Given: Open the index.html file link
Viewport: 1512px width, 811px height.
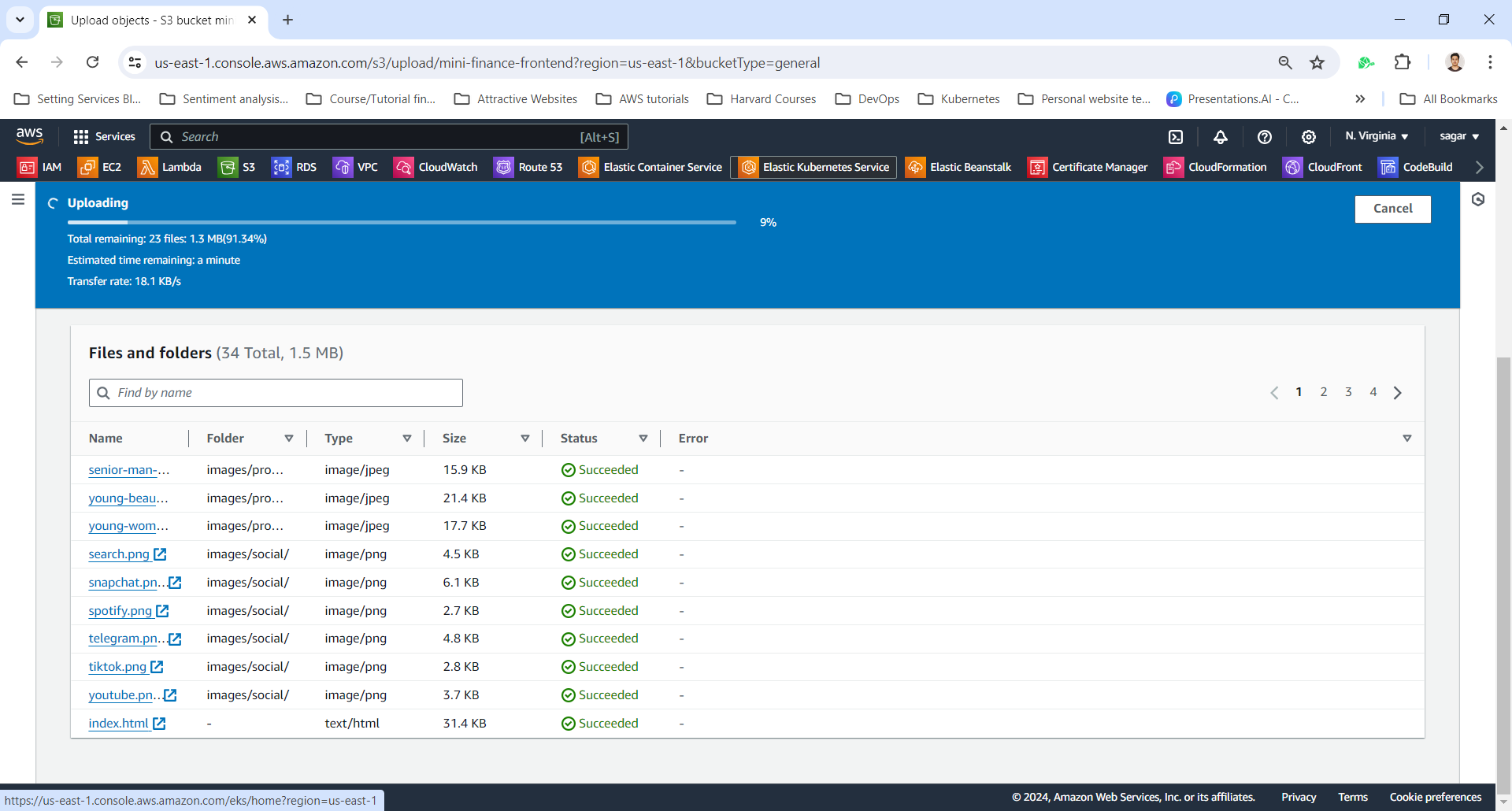Looking at the screenshot, I should click(118, 724).
